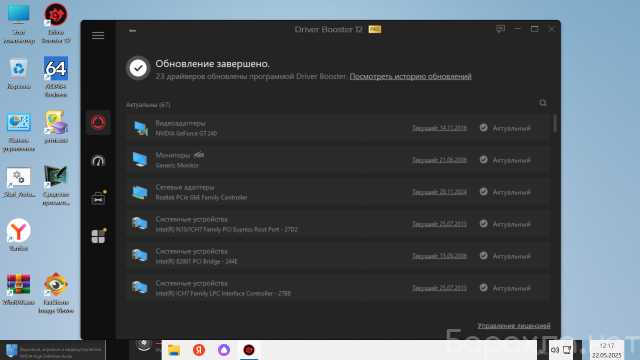
Task: Open current date link for PCI Express Root Port
Action: click(439, 224)
